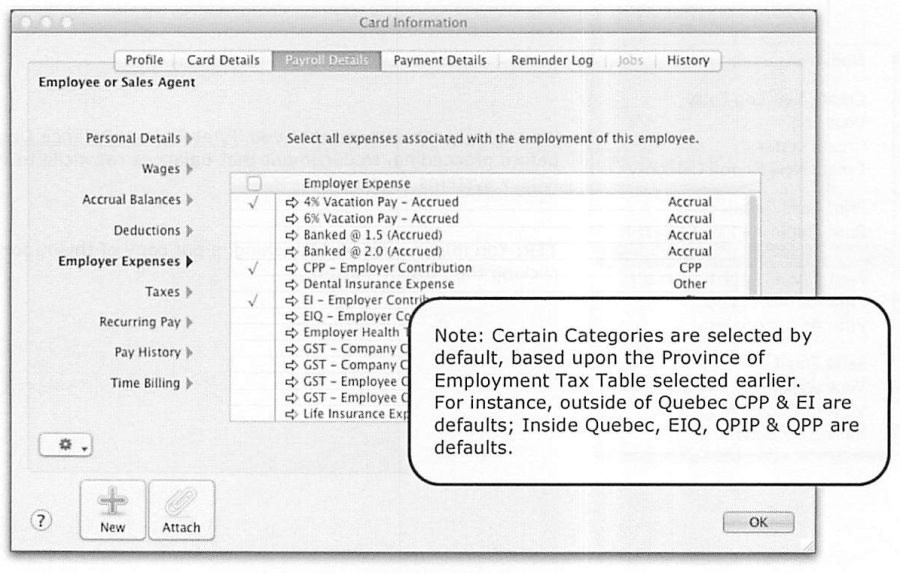Open details arrow for 4% Vacation Pay
Screen dimensions: 900x573
[x=292, y=202]
